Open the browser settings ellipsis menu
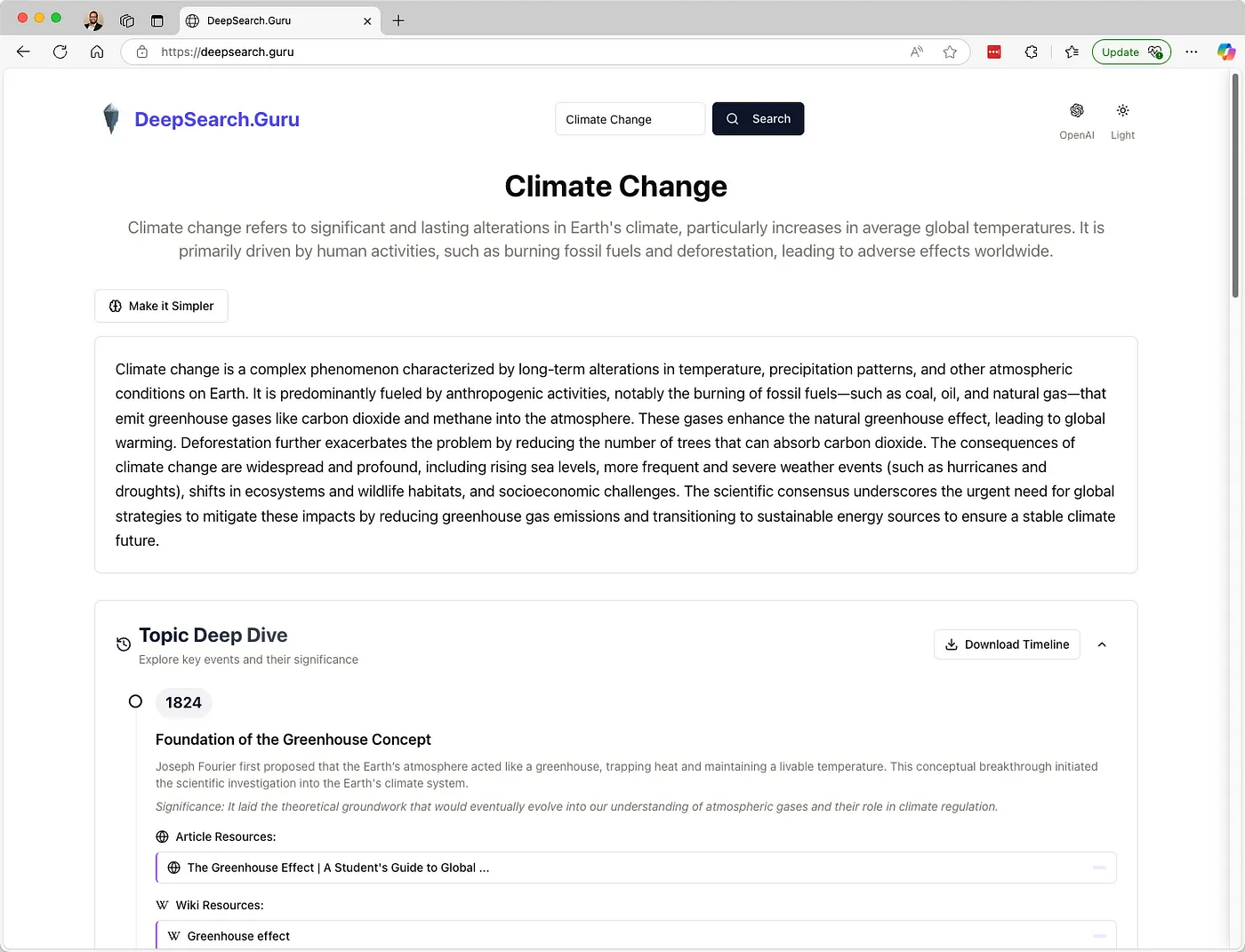The image size is (1245, 952). pyautogui.click(x=1192, y=52)
